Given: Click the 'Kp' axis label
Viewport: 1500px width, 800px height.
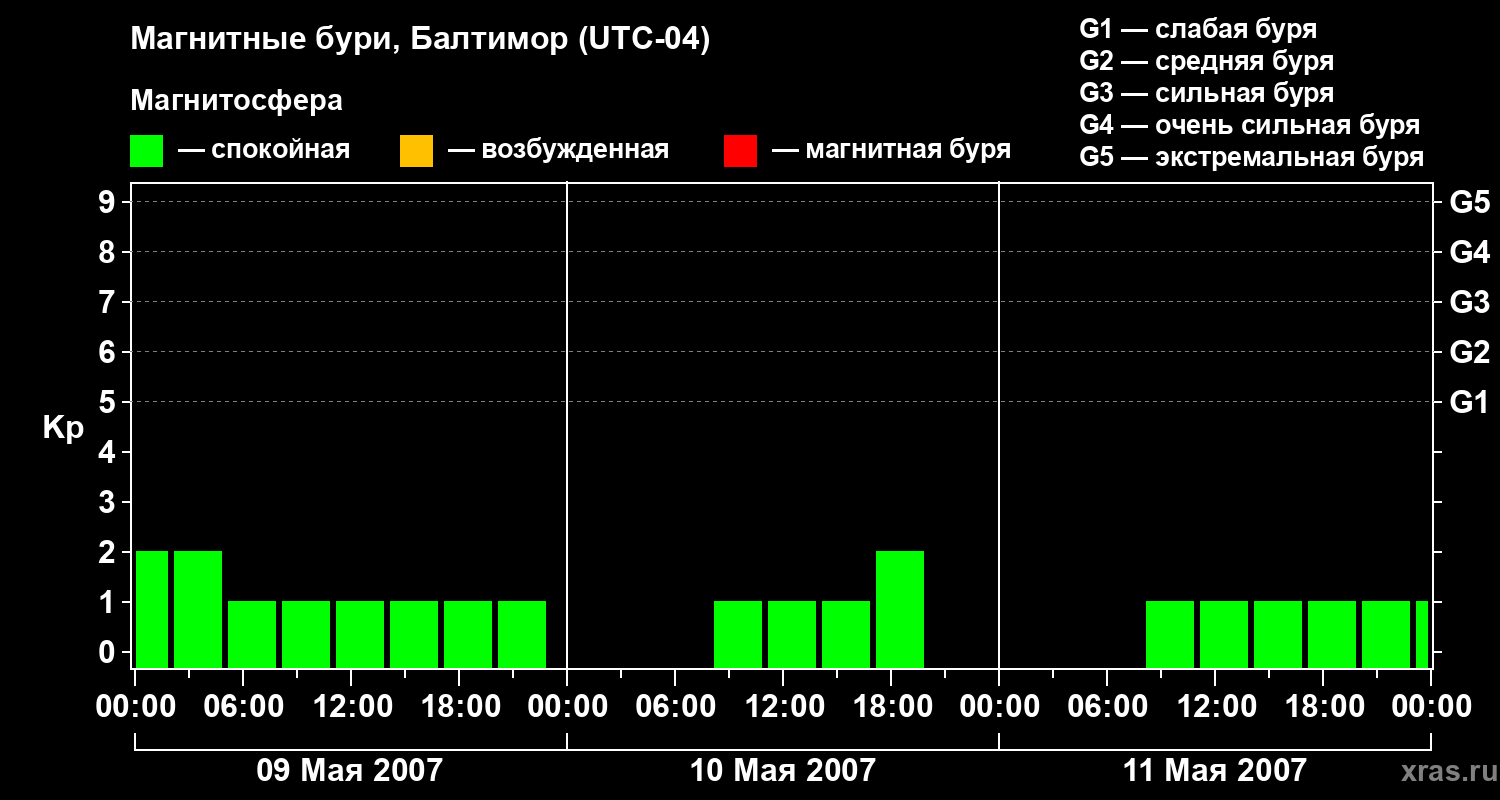Looking at the screenshot, I should point(63,428).
